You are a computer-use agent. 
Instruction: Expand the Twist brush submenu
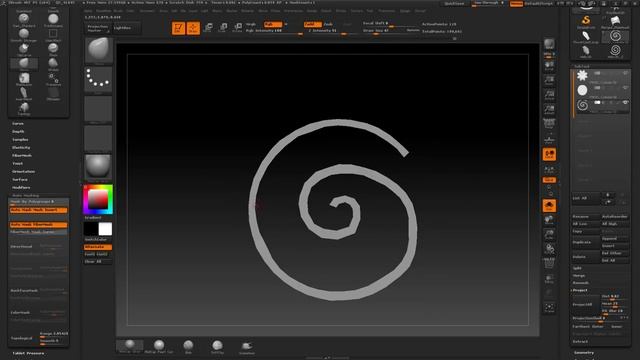pos(18,163)
